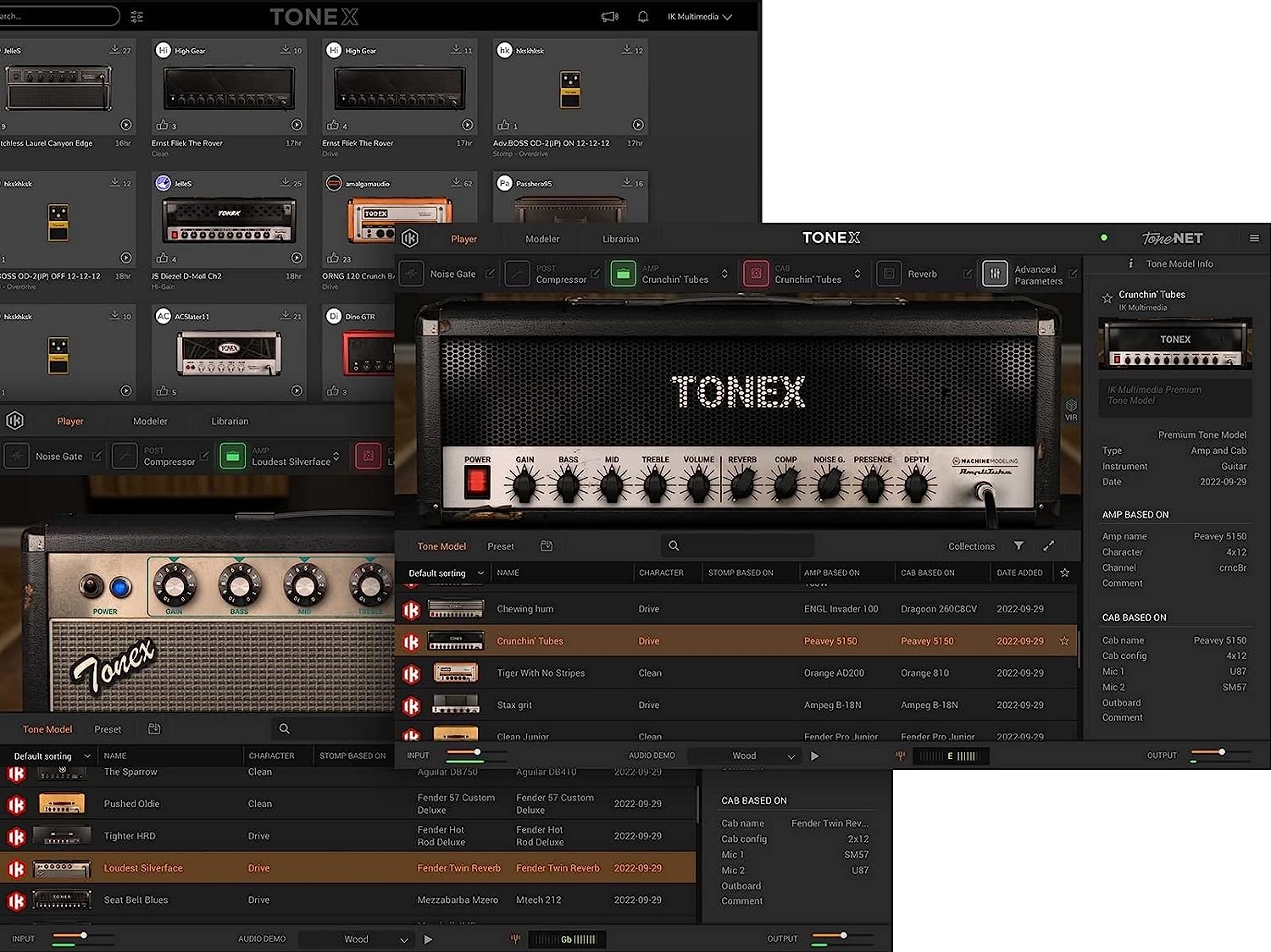Adjust INPUT slider in Crunchin' Tubes window

coord(477,752)
